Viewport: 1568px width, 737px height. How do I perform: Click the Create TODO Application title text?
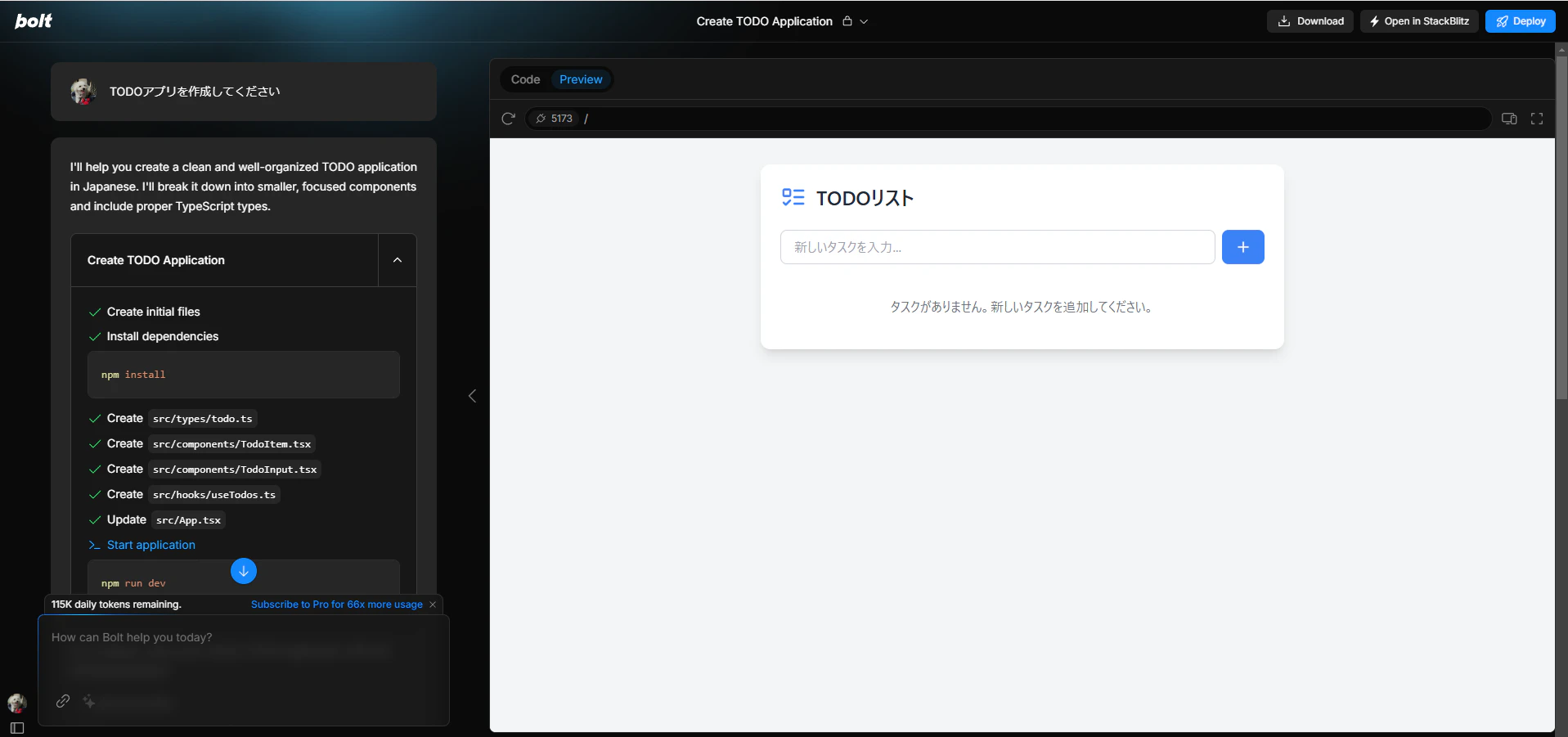click(156, 260)
